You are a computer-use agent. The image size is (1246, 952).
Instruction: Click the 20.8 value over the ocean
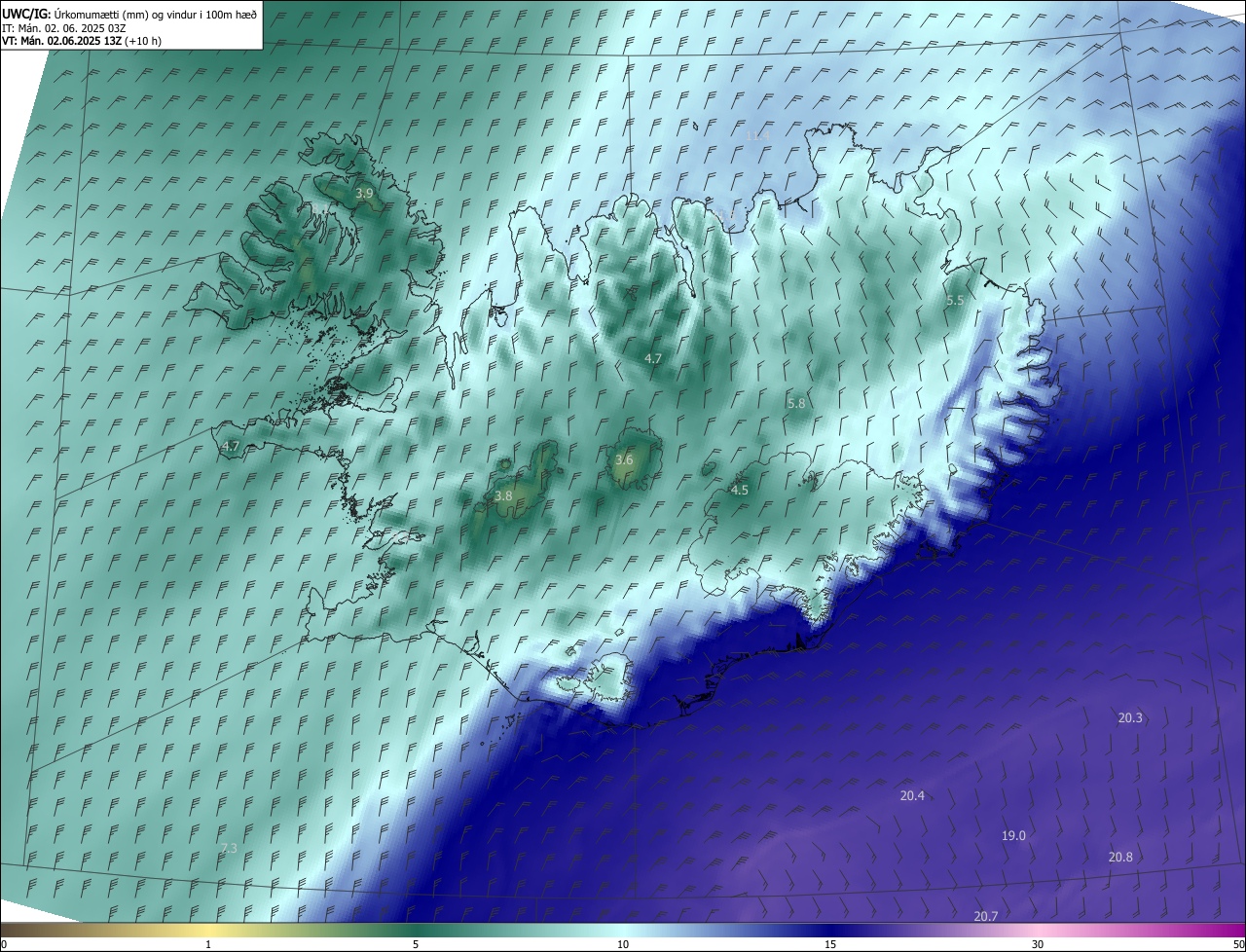[x=1120, y=857]
